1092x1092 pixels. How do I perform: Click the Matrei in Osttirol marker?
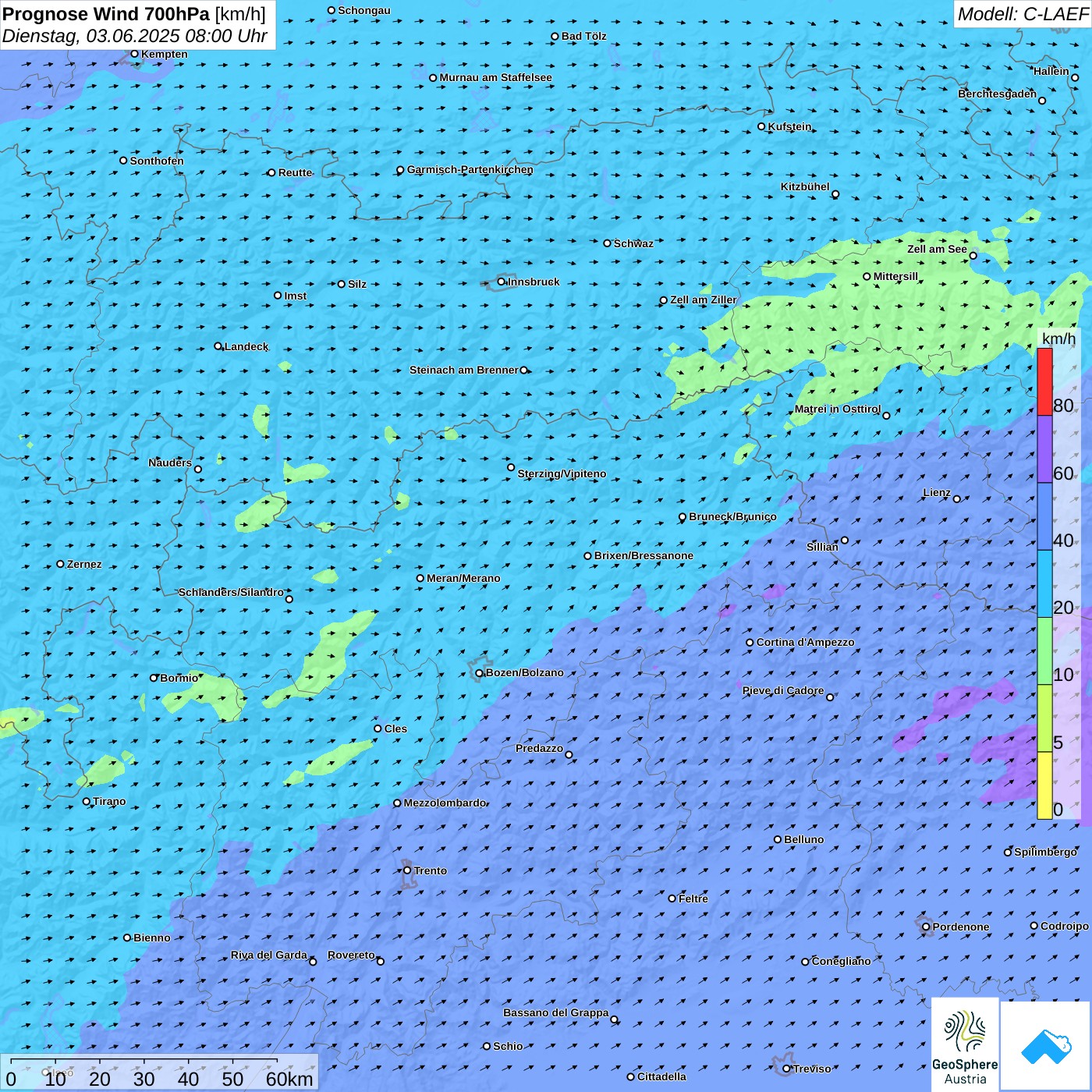tap(886, 416)
